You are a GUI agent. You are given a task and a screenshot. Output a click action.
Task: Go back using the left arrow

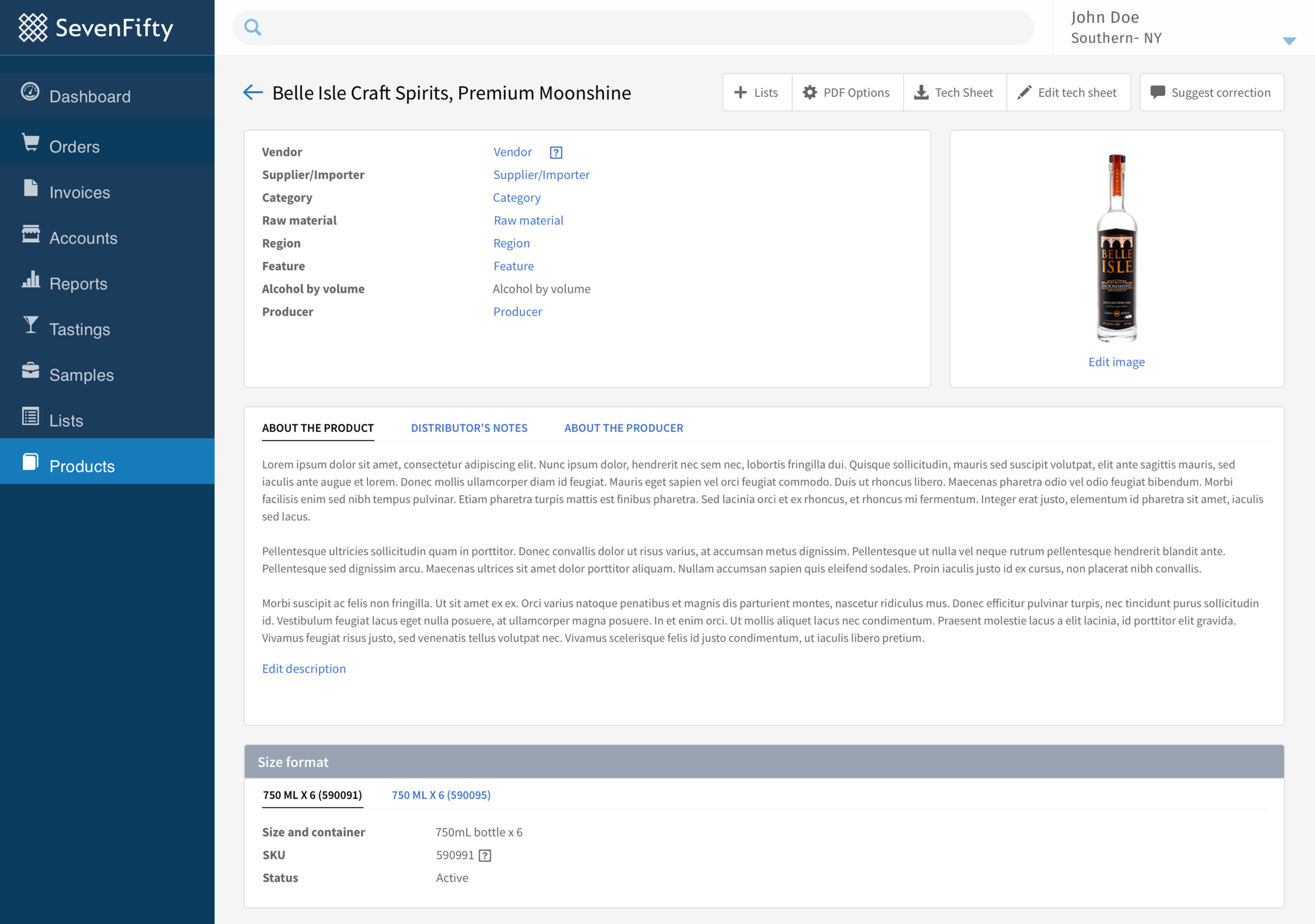(252, 92)
